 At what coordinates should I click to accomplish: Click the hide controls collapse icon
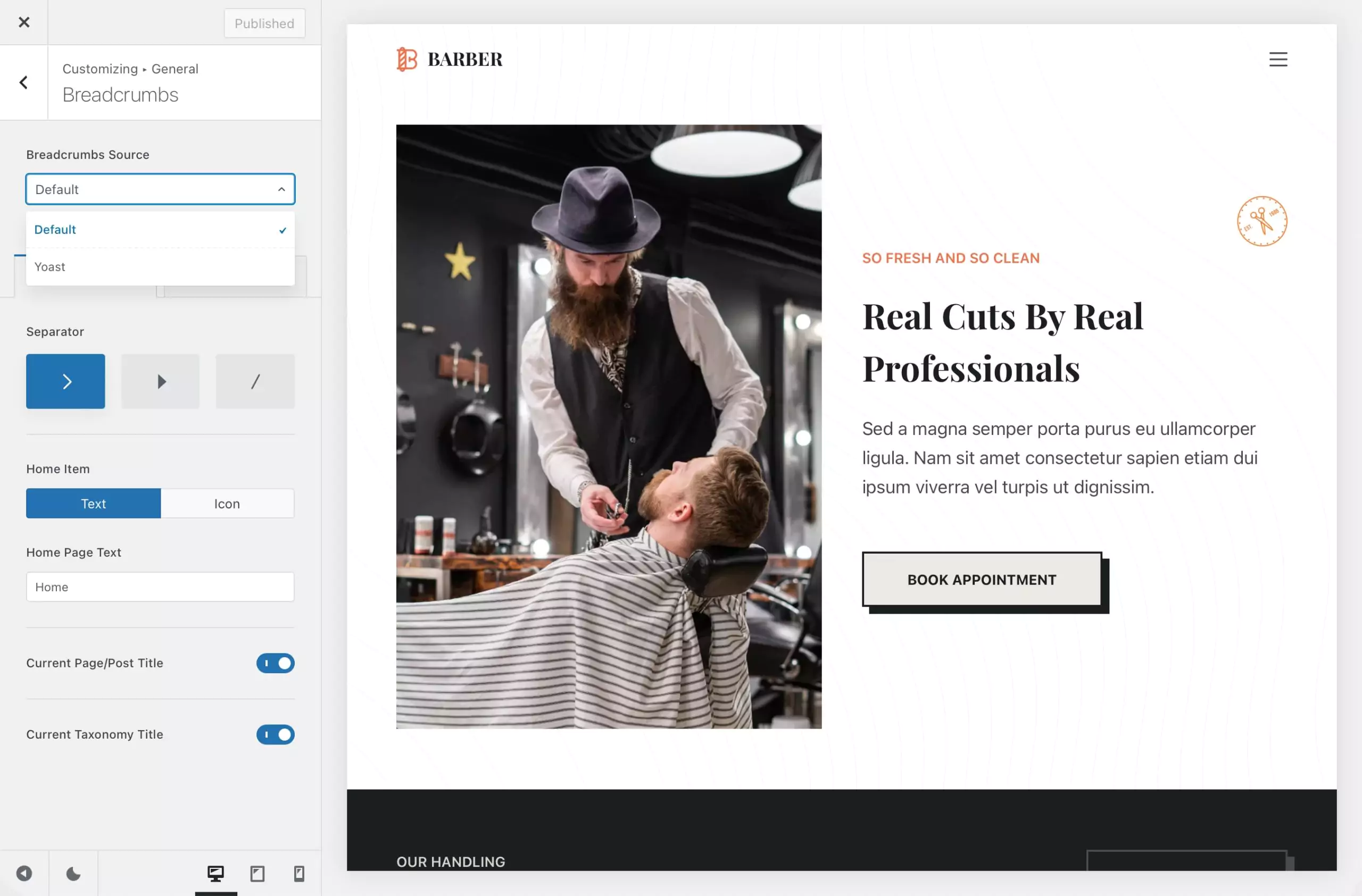pos(24,873)
